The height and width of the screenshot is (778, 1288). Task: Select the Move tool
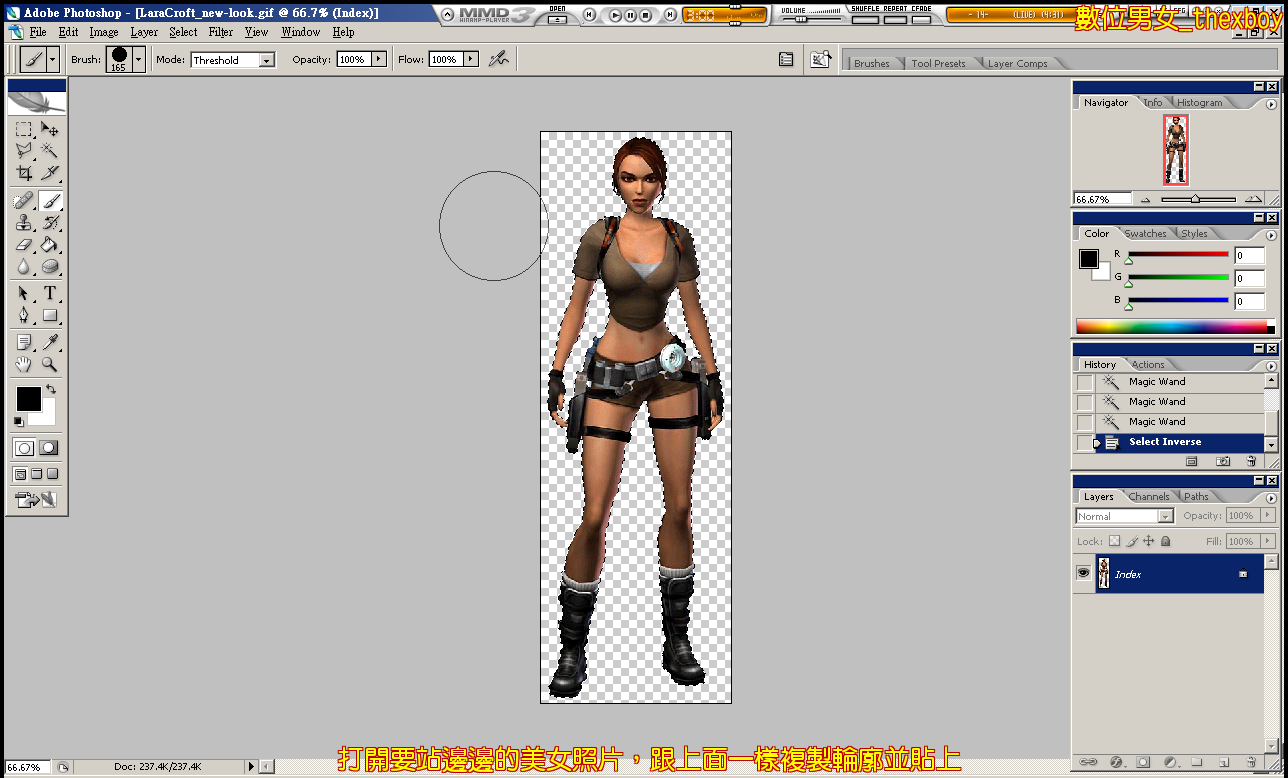(50, 129)
